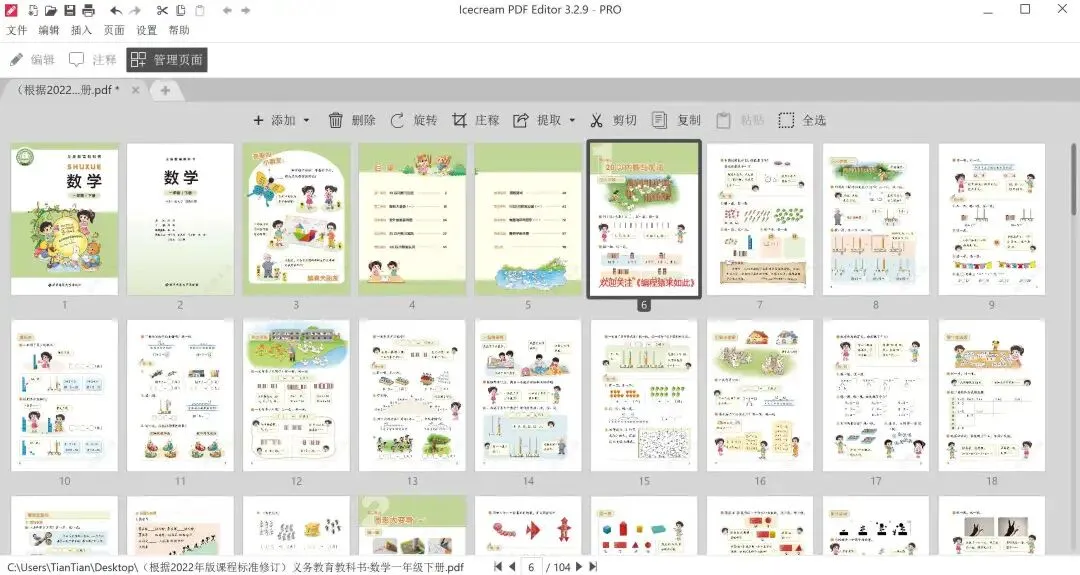This screenshot has height=575, width=1080.
Task: Select page 1 cover thumbnail
Action: 65,219
